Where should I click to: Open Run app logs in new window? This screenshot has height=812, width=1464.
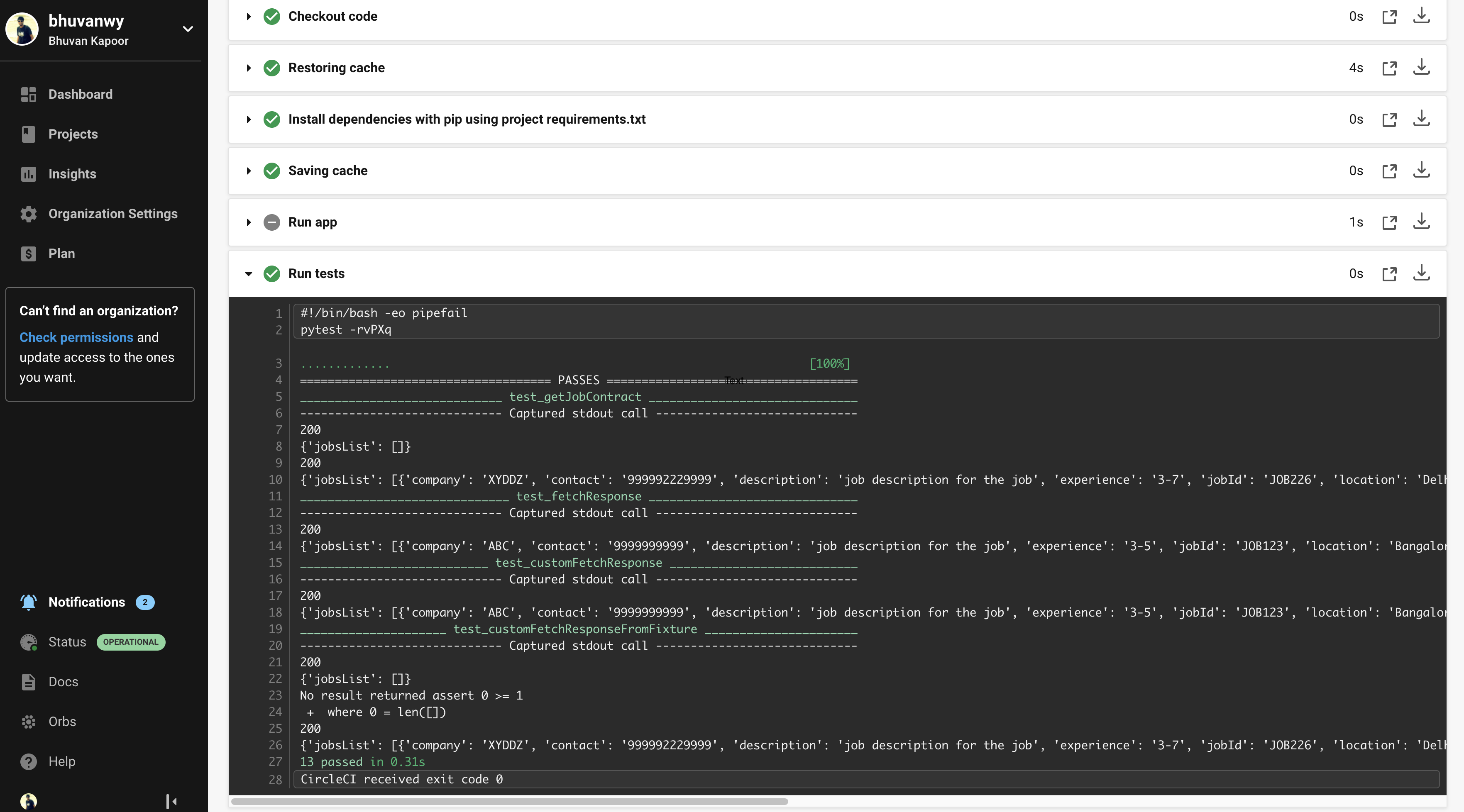1390,222
